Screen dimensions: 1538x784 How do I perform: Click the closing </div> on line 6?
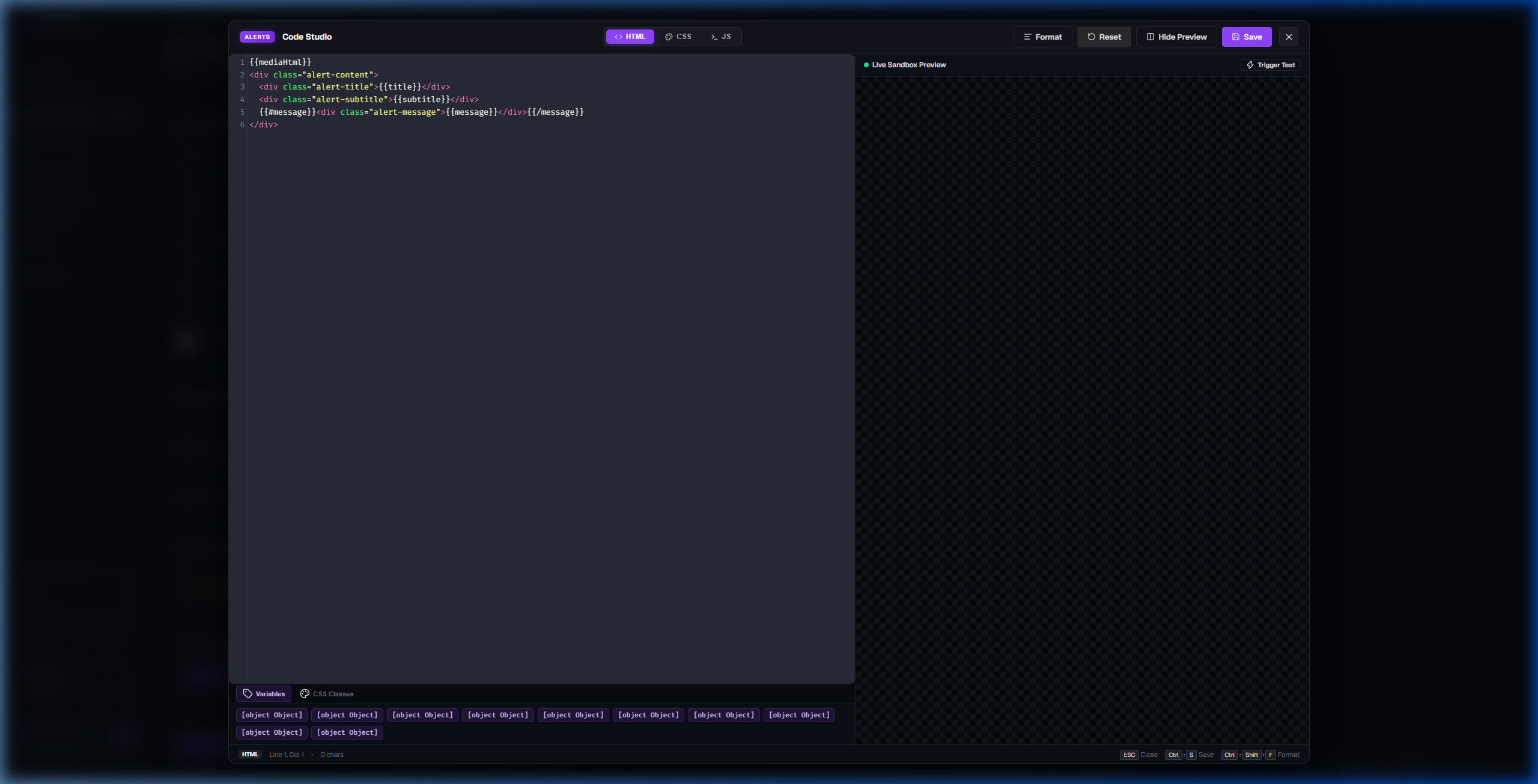point(264,125)
